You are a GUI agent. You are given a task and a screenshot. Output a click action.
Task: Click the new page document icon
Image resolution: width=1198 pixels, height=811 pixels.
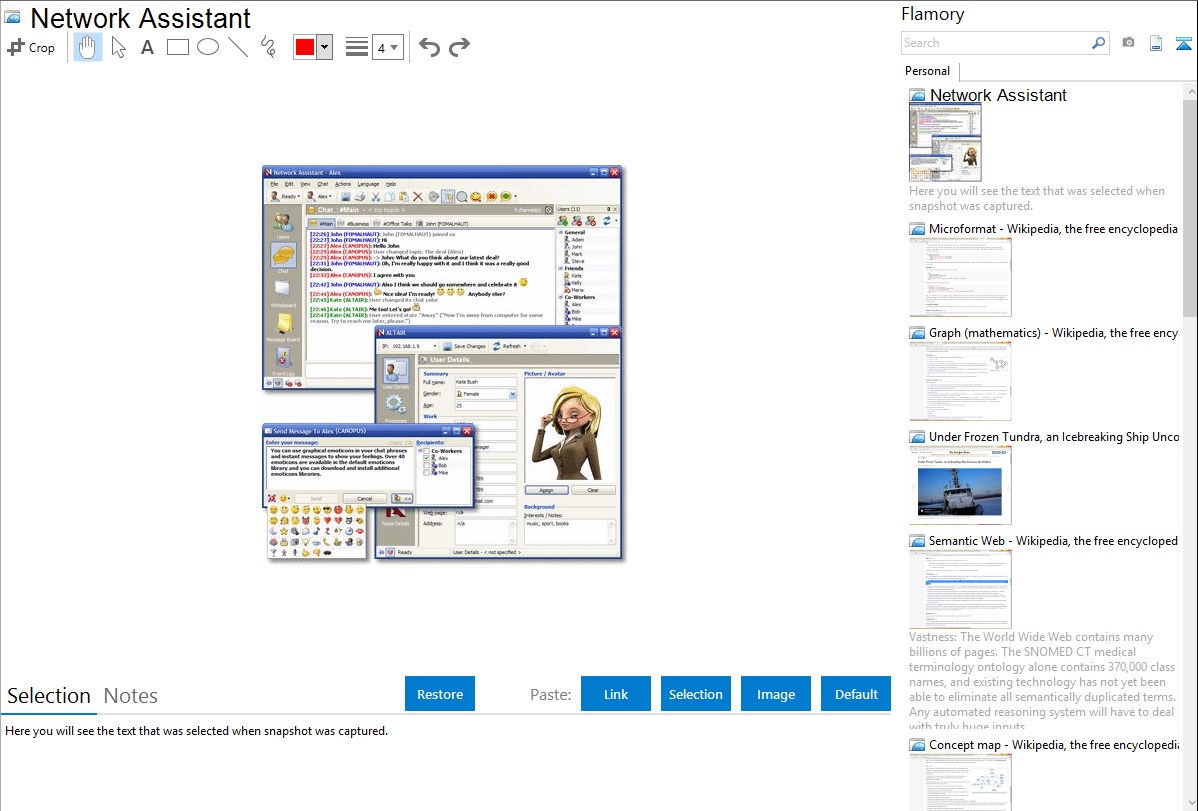click(1156, 43)
